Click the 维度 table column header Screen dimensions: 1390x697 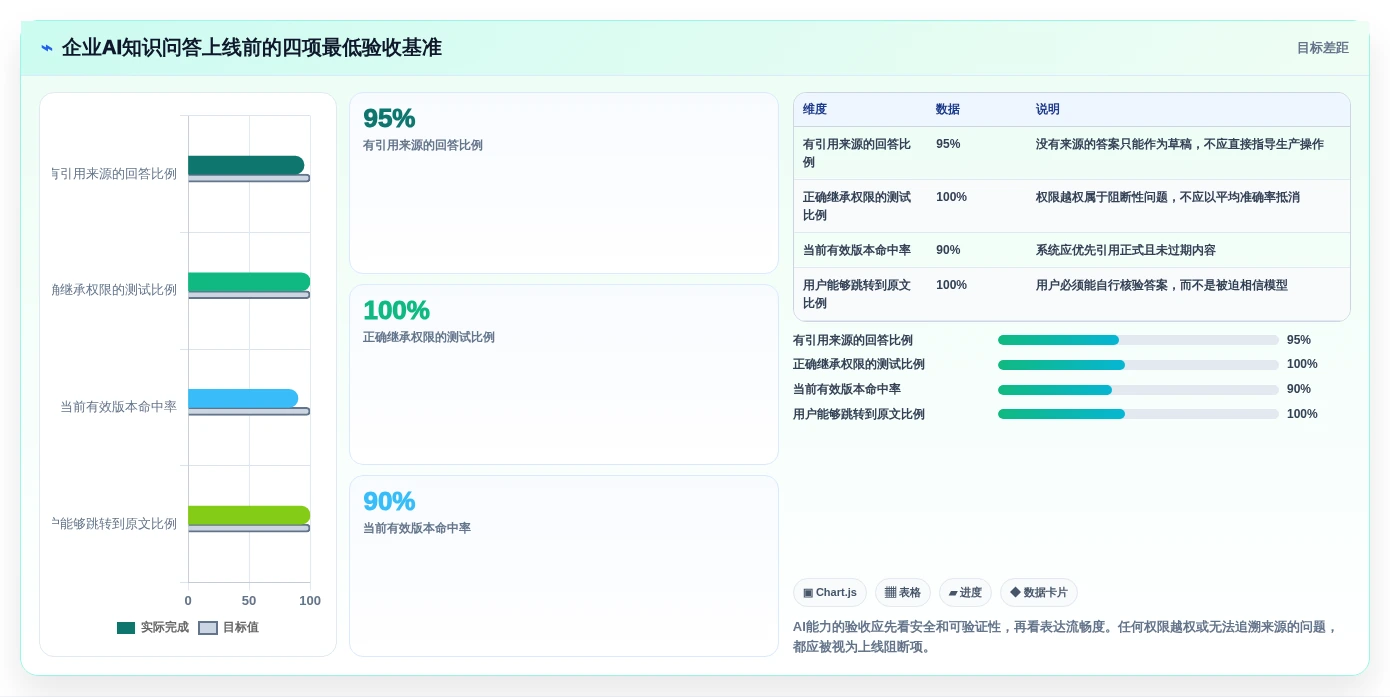pyautogui.click(x=815, y=110)
